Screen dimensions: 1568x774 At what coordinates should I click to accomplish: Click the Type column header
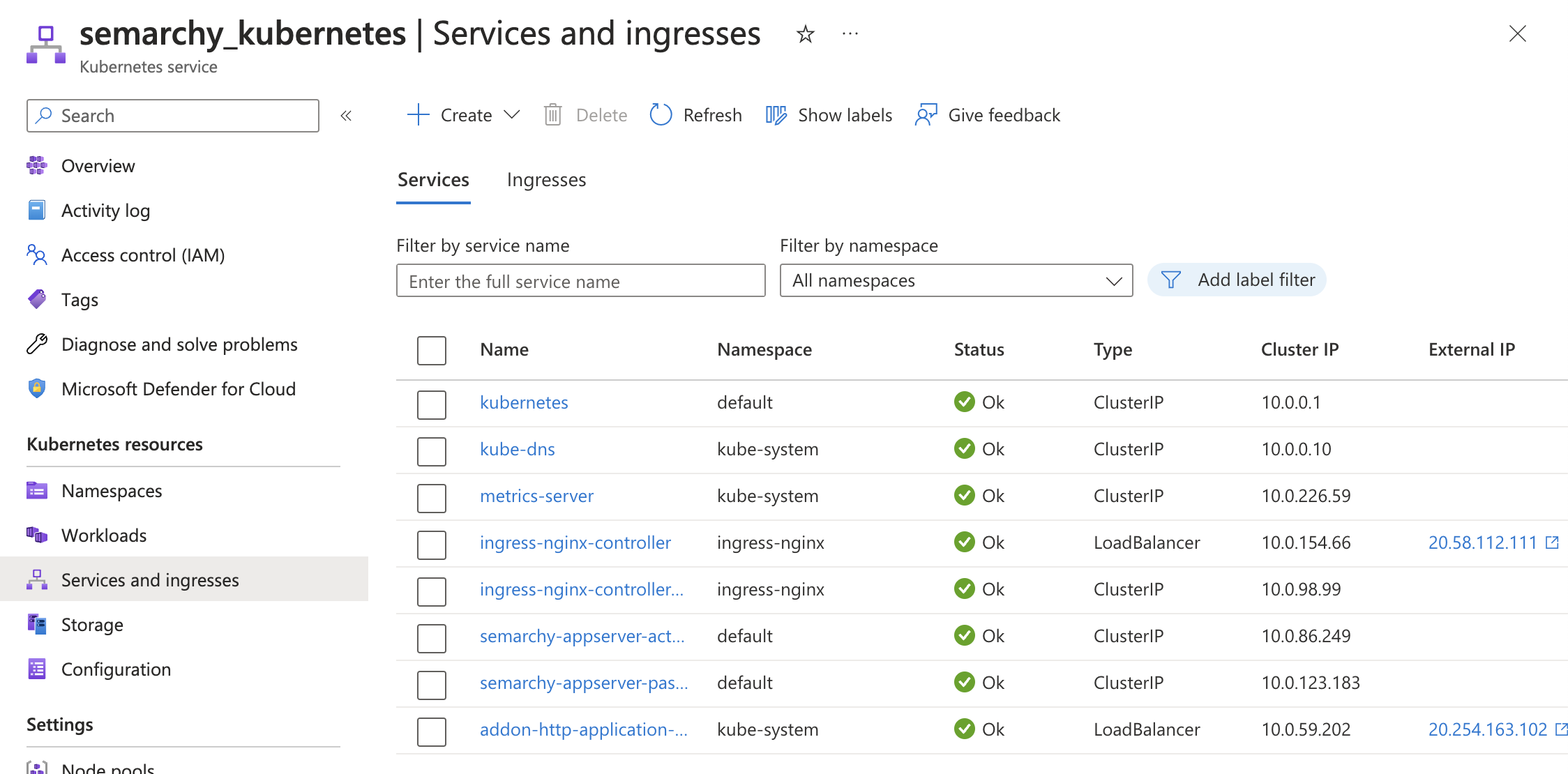[x=1113, y=349]
